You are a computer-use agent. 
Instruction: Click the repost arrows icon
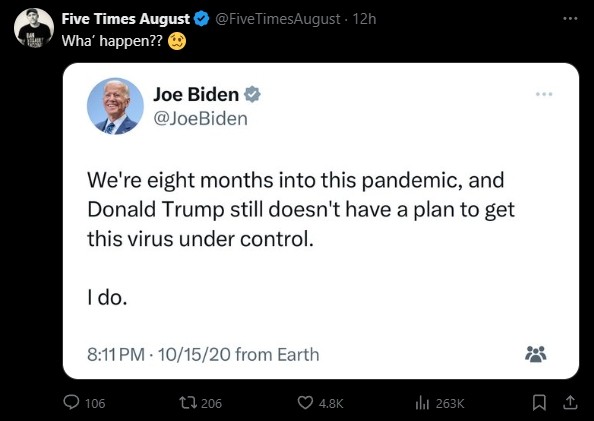188,402
